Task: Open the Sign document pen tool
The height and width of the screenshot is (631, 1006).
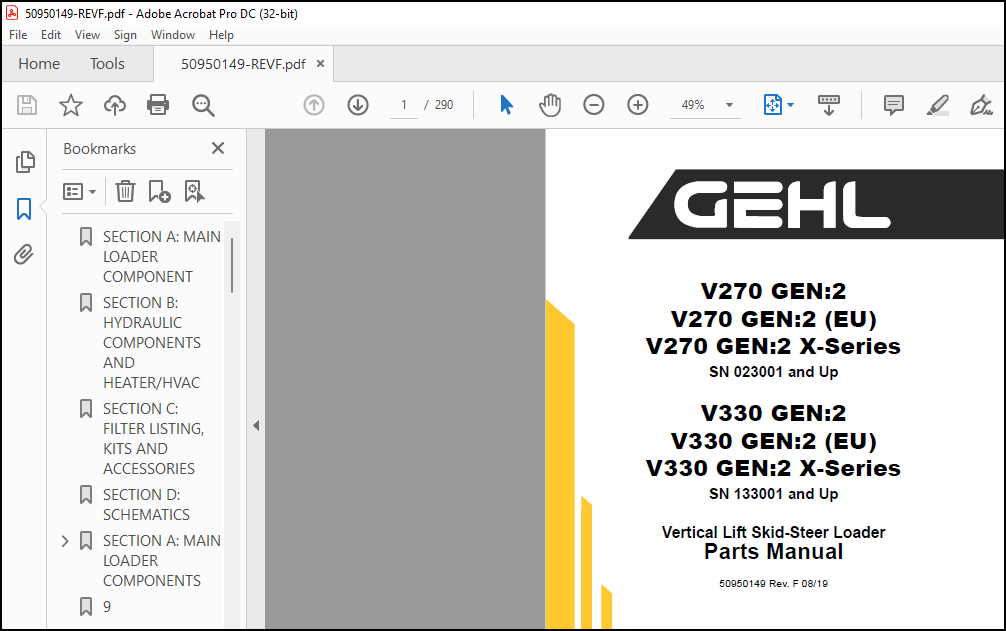Action: coord(981,105)
